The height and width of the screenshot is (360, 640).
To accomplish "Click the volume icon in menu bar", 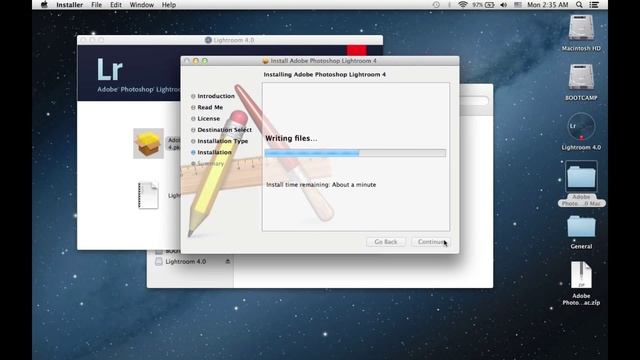I will 504,5.
